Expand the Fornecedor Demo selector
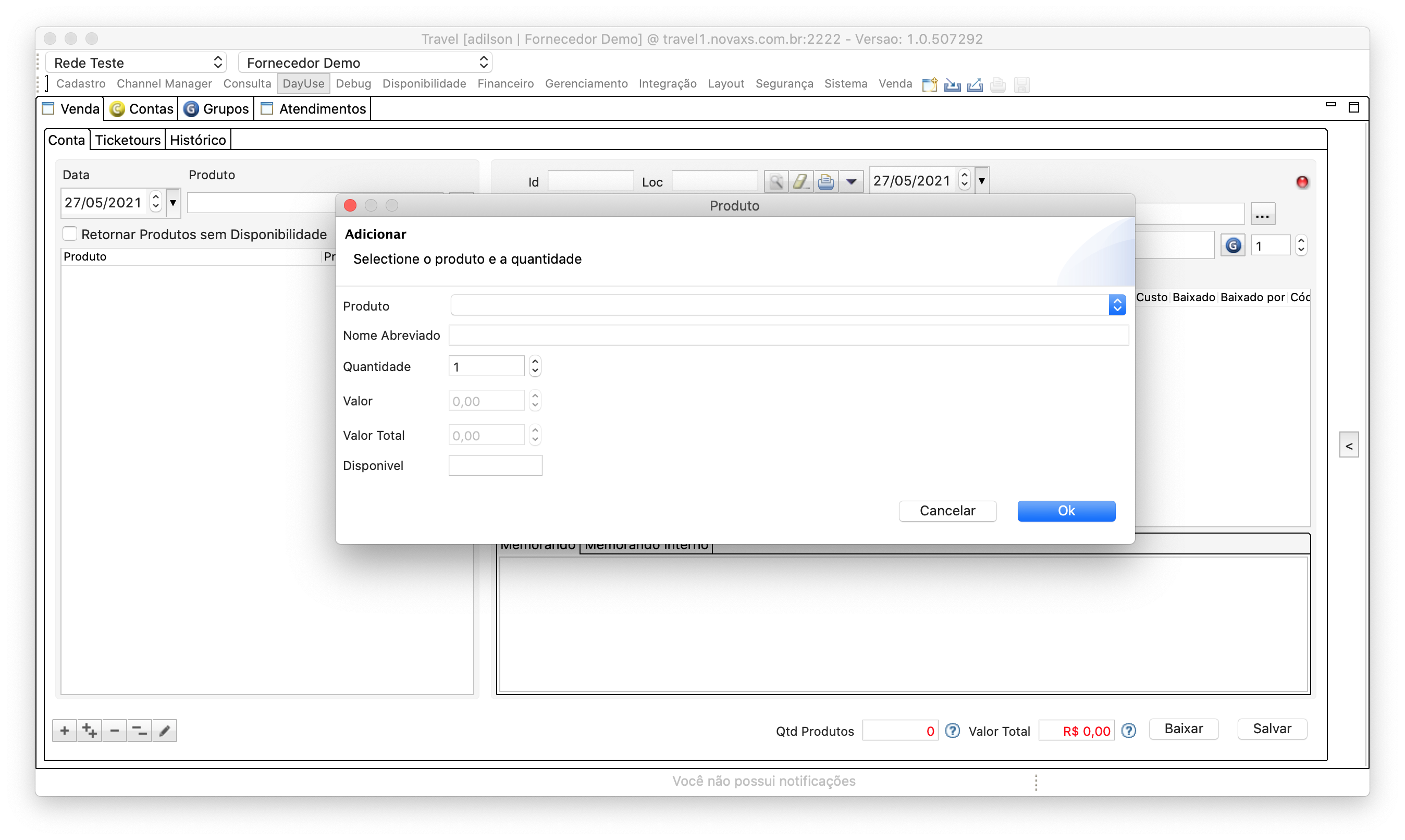The width and height of the screenshot is (1405, 840). [365, 62]
